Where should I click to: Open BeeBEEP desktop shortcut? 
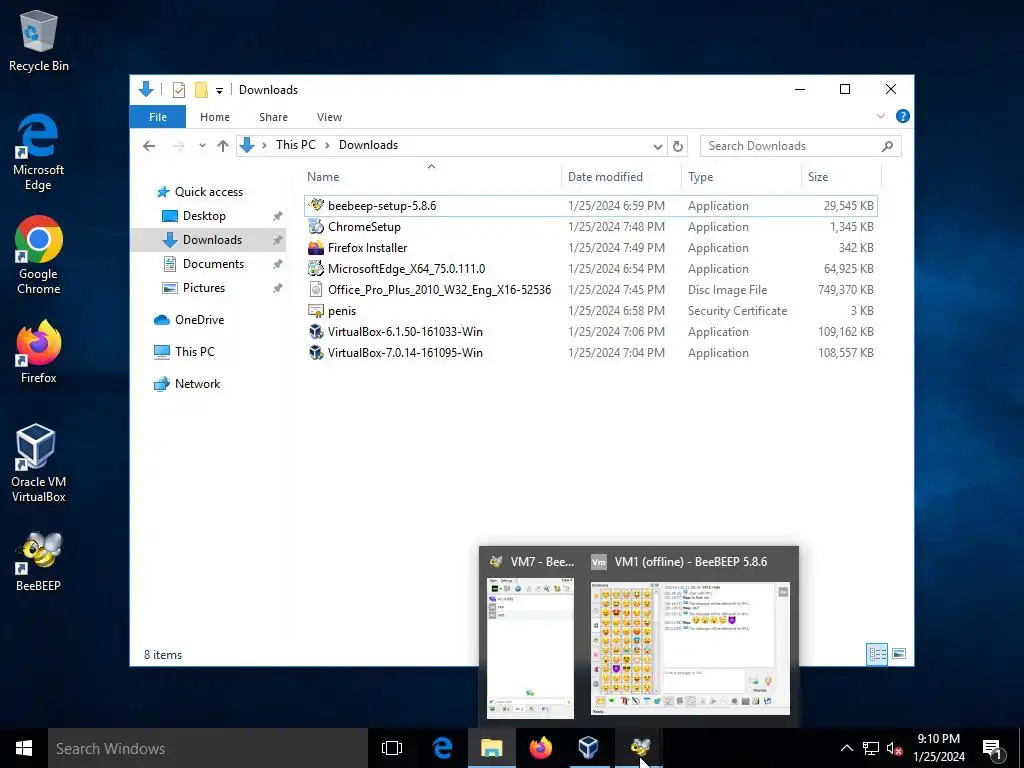(x=38, y=562)
